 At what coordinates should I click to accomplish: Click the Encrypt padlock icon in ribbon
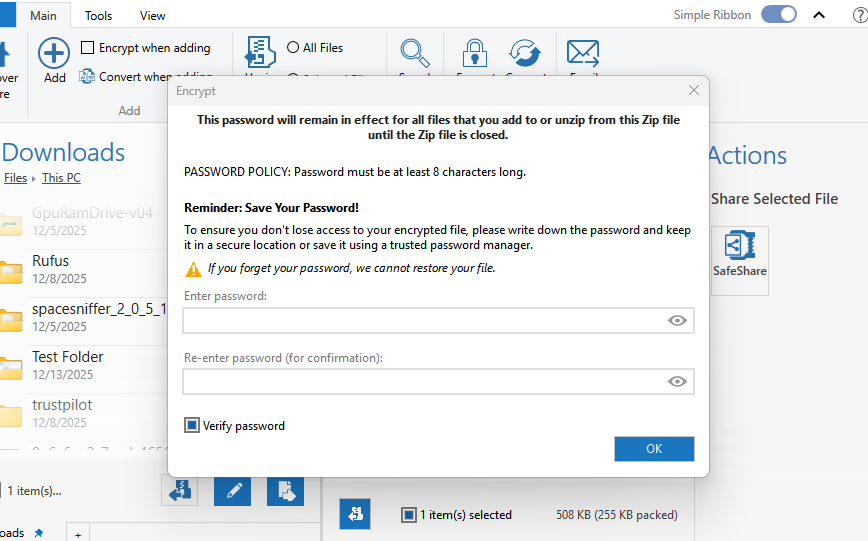474,54
